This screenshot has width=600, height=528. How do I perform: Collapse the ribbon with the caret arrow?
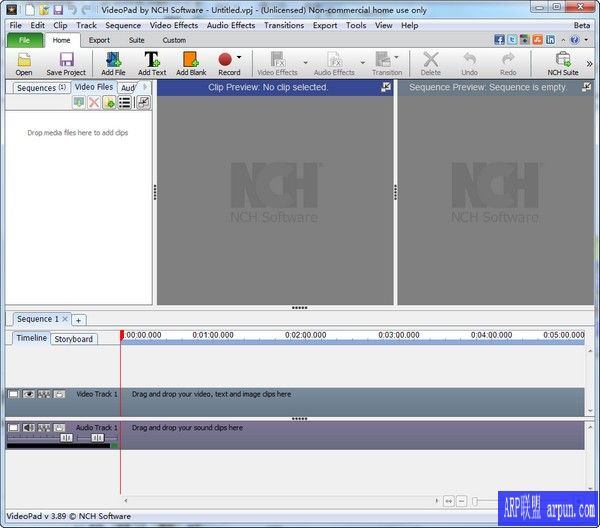click(x=563, y=40)
